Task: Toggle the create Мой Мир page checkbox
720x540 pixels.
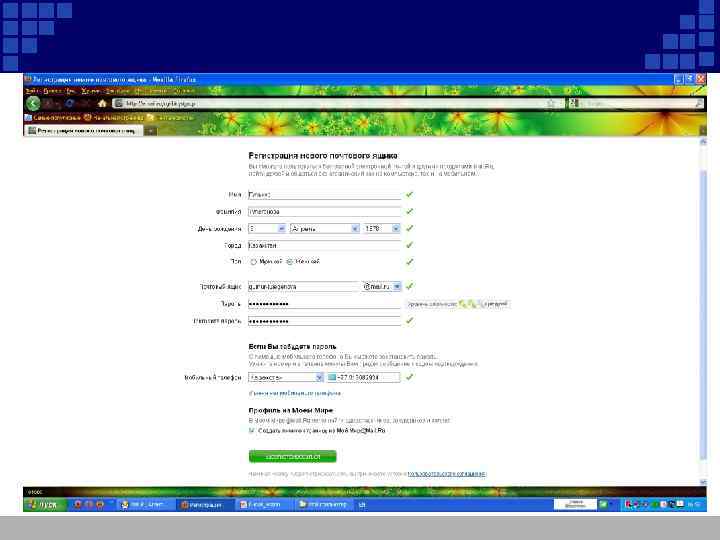Action: click(x=252, y=431)
